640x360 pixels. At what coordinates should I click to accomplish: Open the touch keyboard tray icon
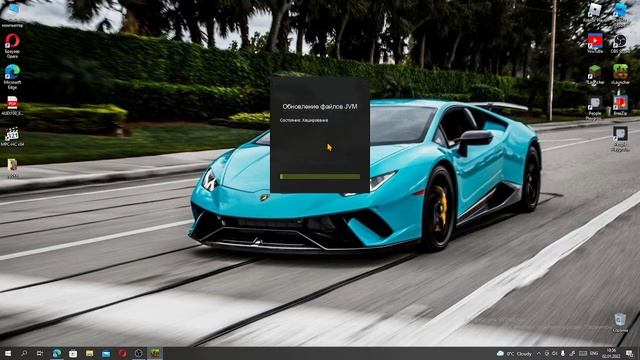pos(583,353)
